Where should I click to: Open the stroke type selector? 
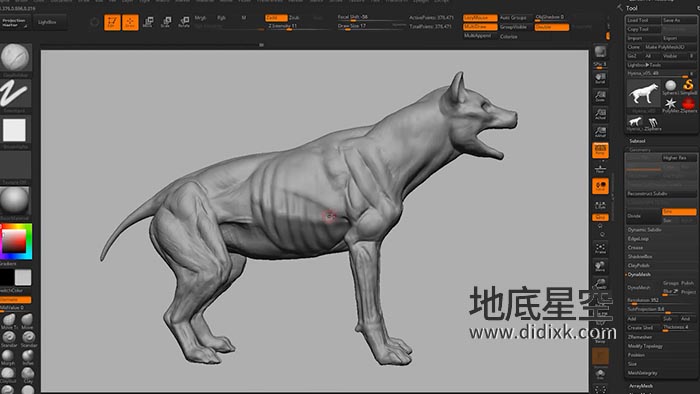tap(16, 94)
